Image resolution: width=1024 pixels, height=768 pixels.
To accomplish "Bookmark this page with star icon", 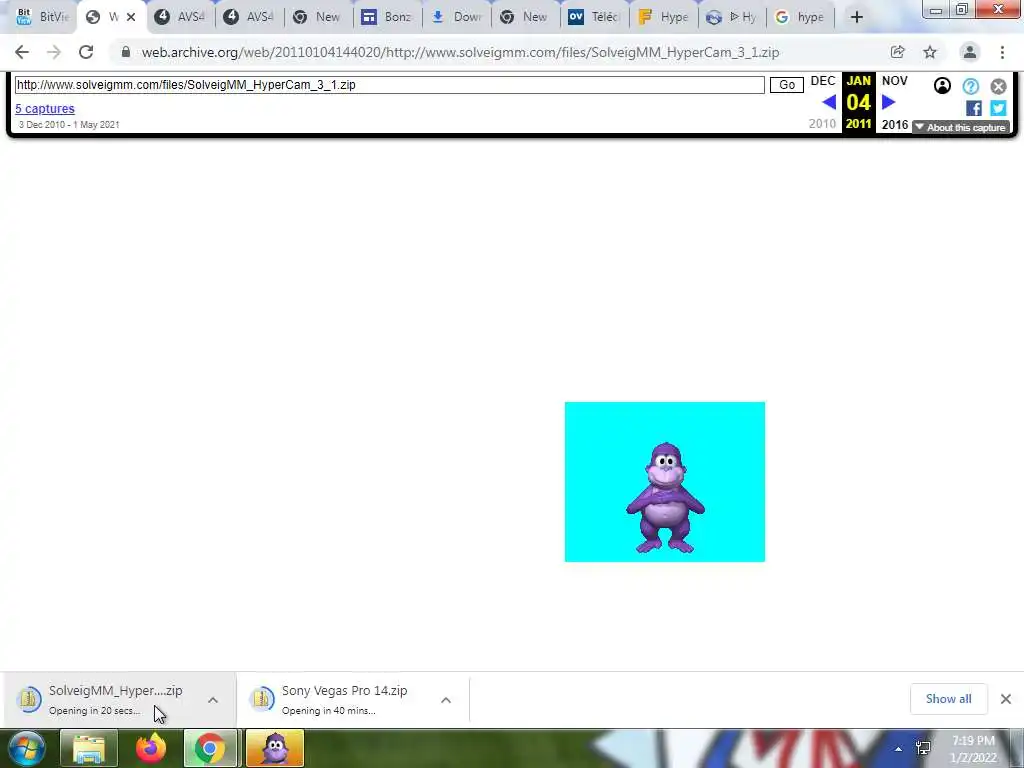I will pos(930,52).
